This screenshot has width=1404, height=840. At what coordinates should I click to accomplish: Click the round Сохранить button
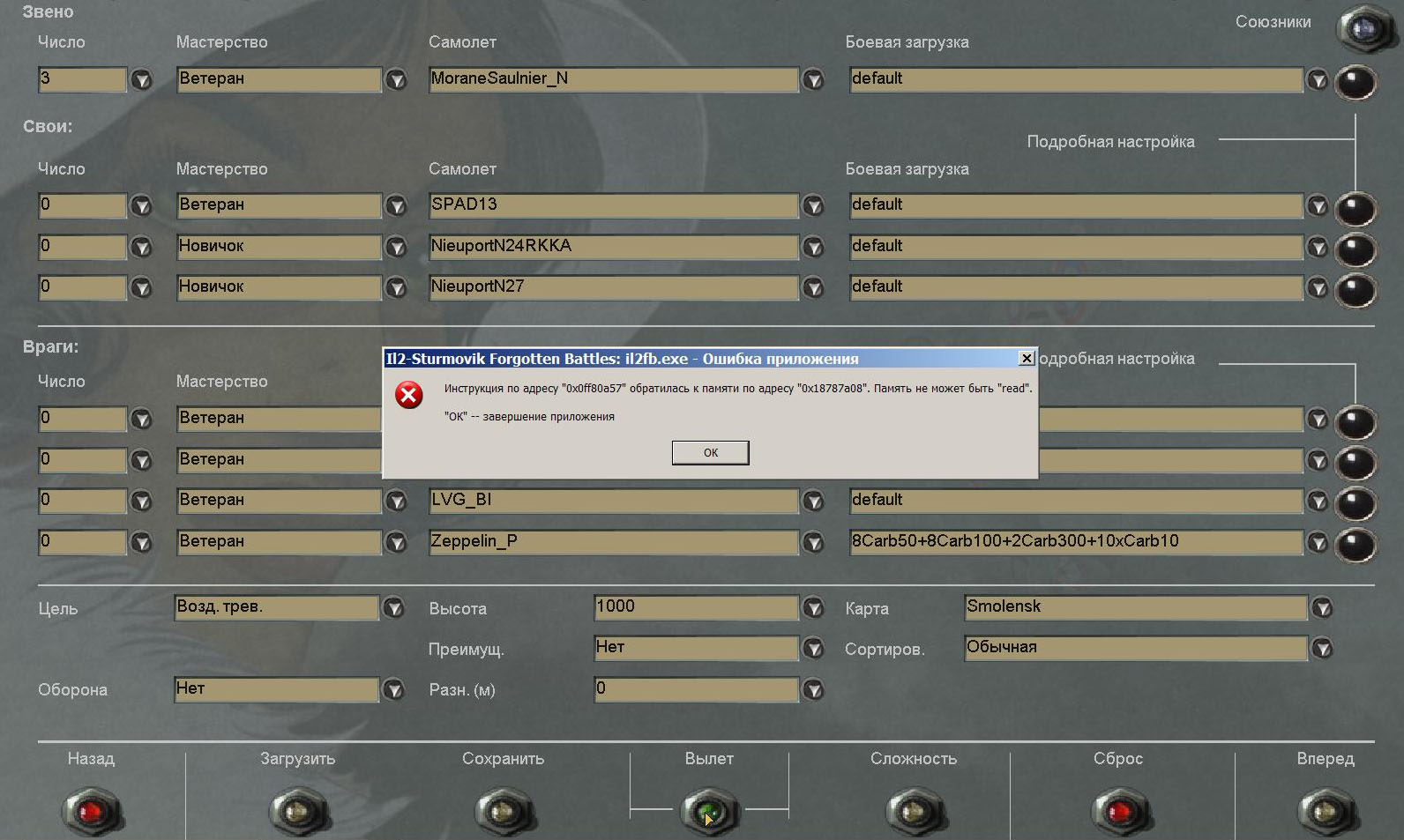pos(504,811)
